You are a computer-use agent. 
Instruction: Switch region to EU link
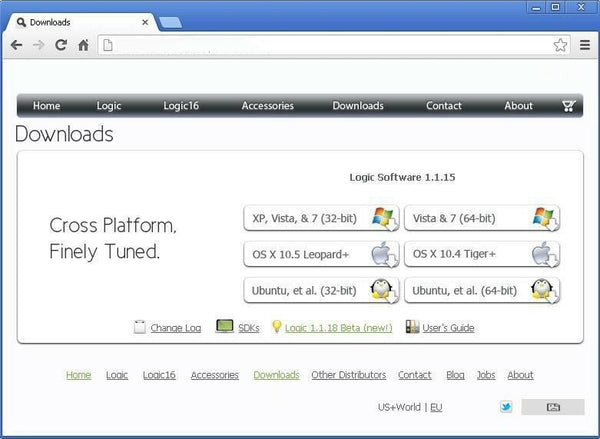436,407
